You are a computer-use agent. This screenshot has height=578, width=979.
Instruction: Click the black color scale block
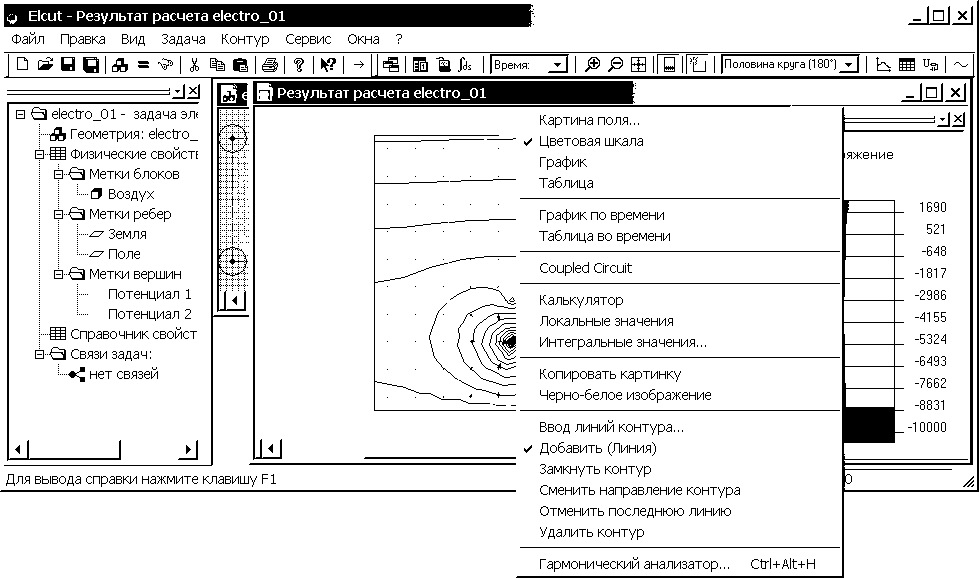(x=869, y=425)
